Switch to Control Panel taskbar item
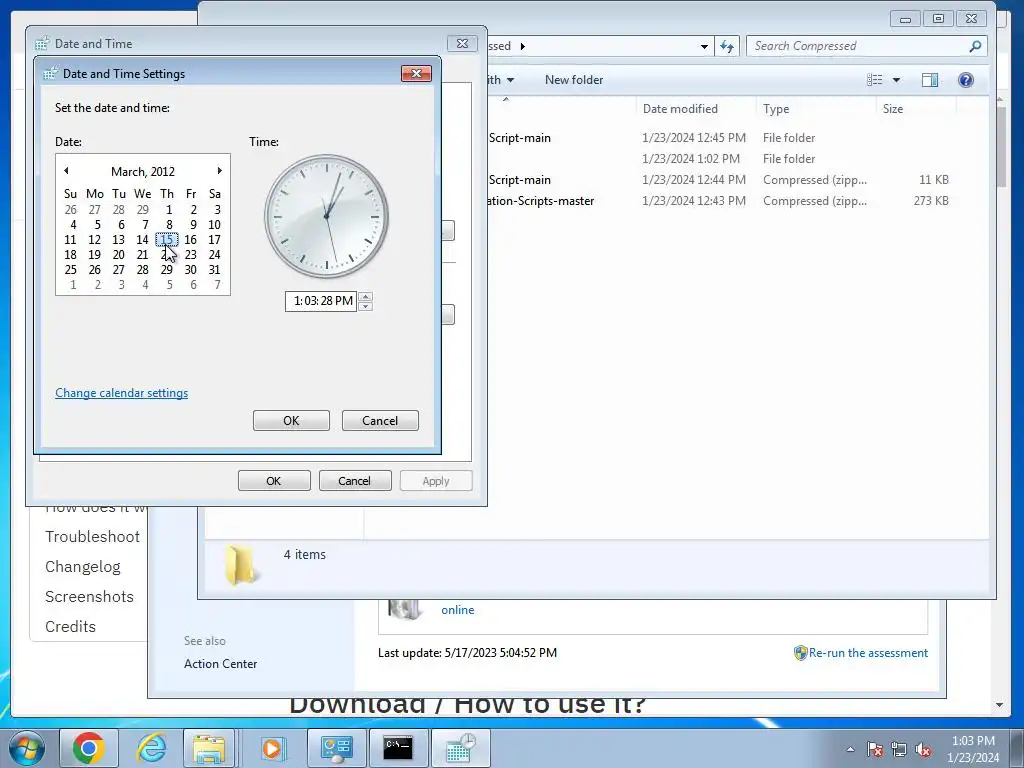The width and height of the screenshot is (1024, 768). point(336,748)
